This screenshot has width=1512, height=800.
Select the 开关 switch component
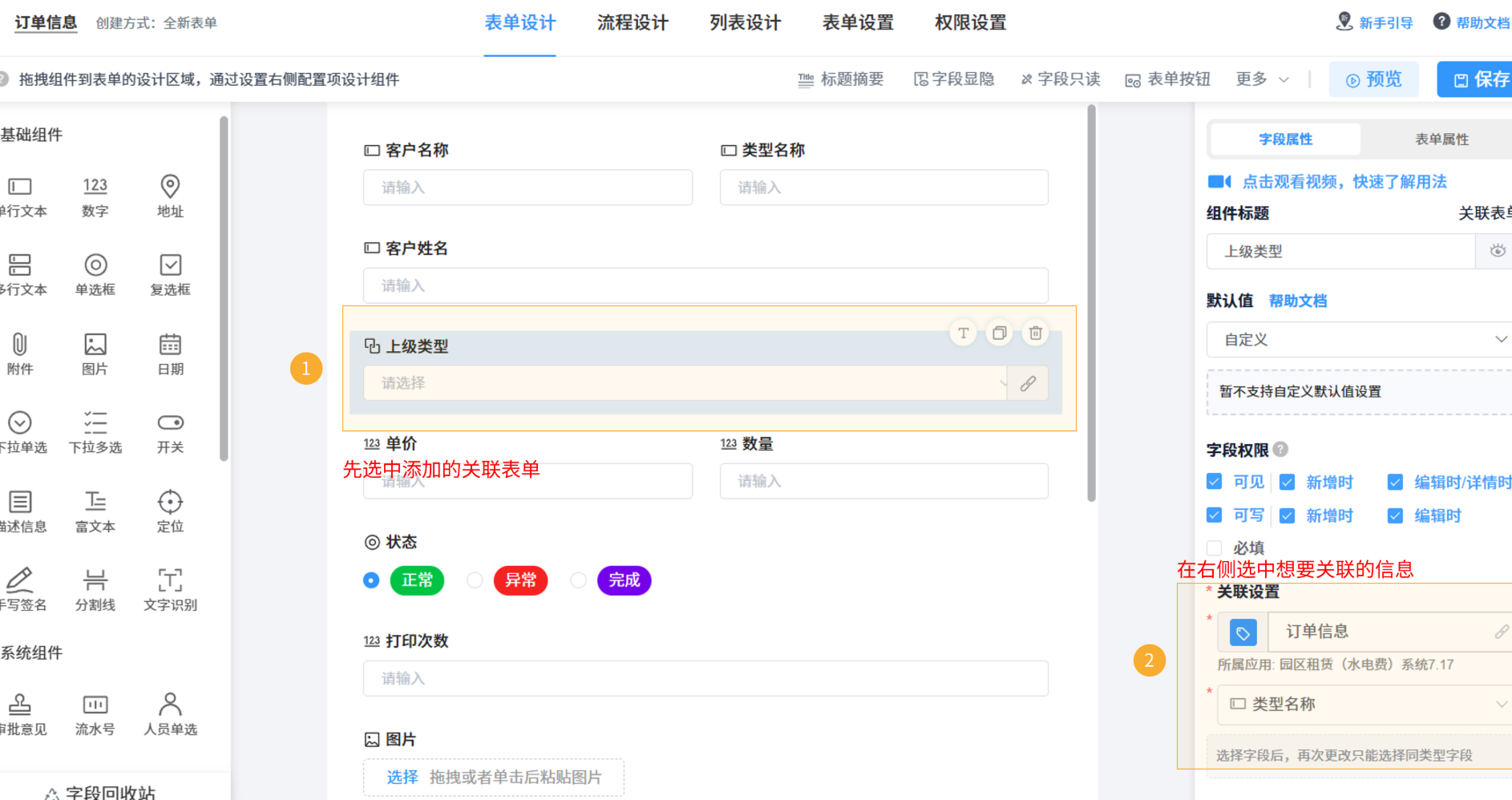(170, 433)
